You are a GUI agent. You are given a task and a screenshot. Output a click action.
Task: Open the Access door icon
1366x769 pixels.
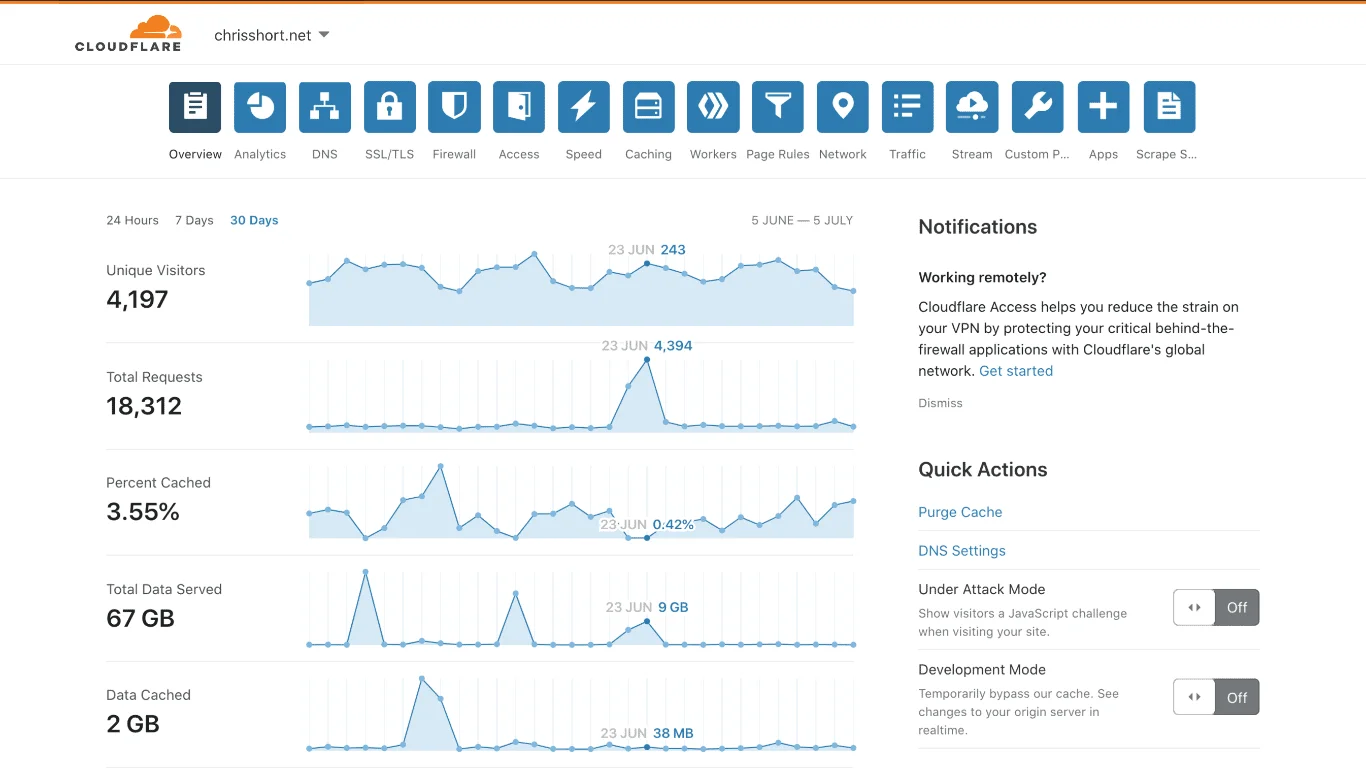pos(519,107)
